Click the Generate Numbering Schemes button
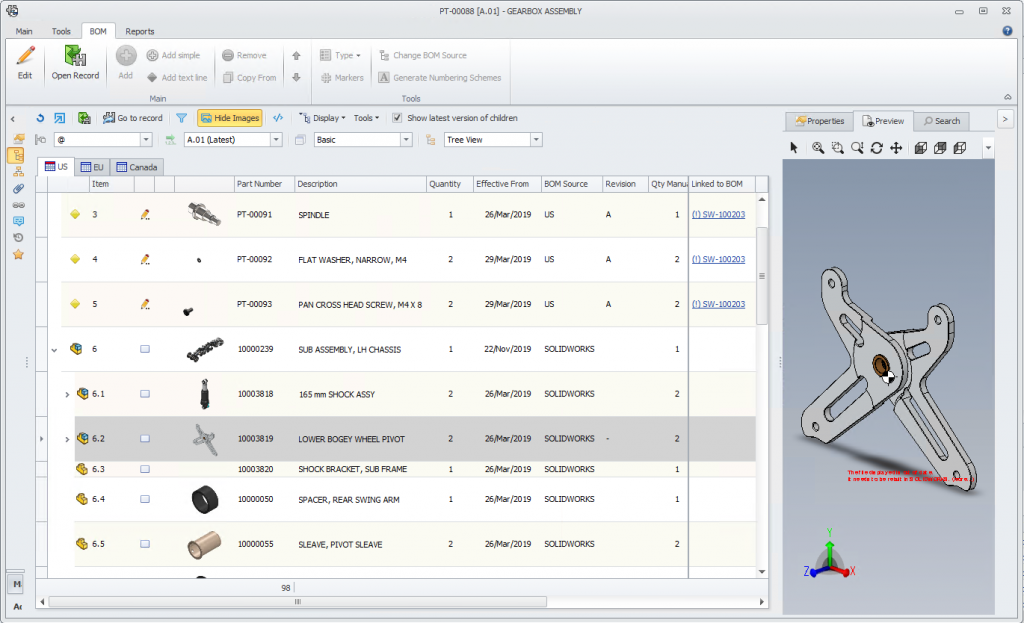This screenshot has height=623, width=1024. point(449,77)
